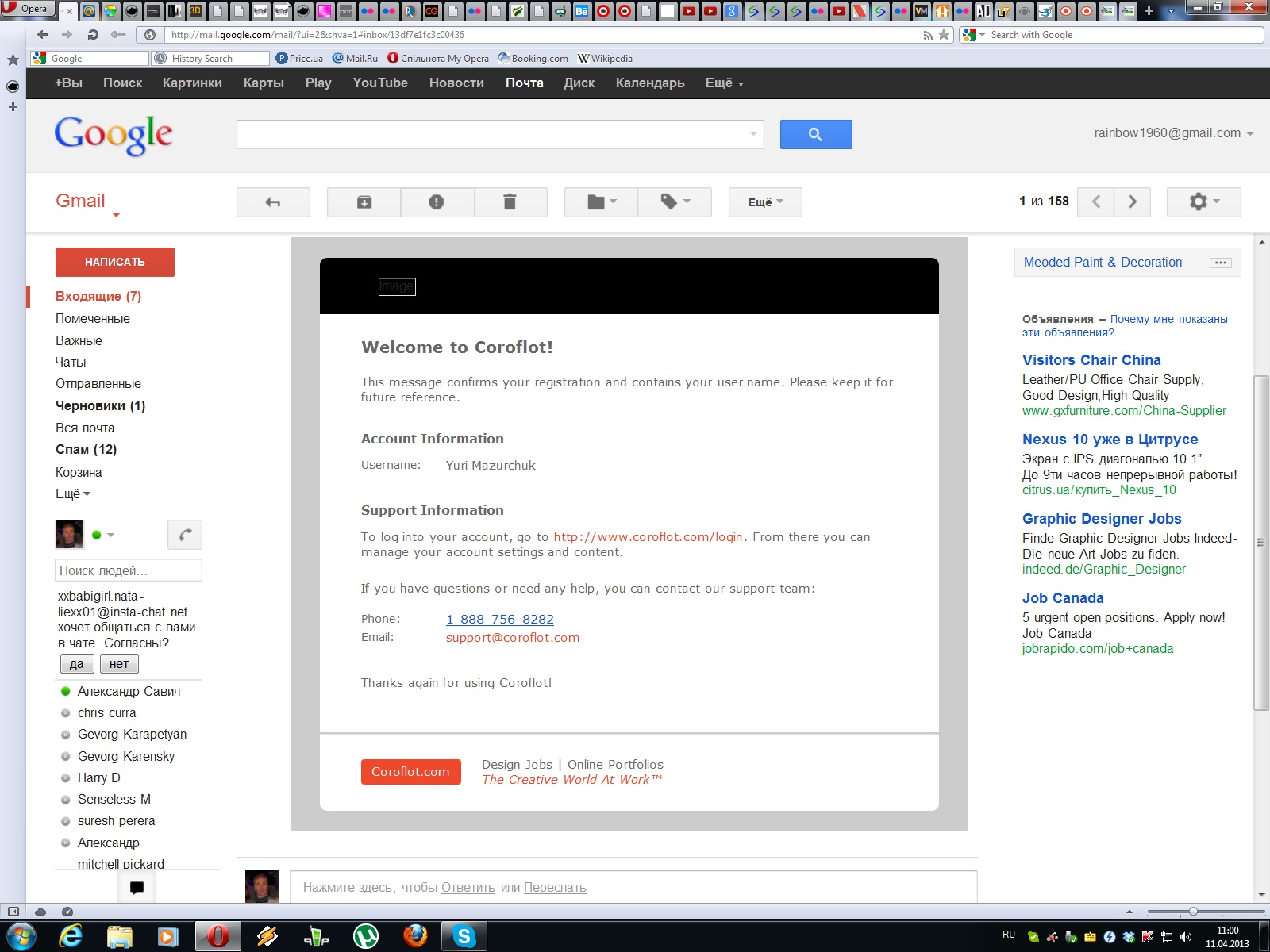Report this message as spam
This screenshot has height=952, width=1270.
[437, 202]
